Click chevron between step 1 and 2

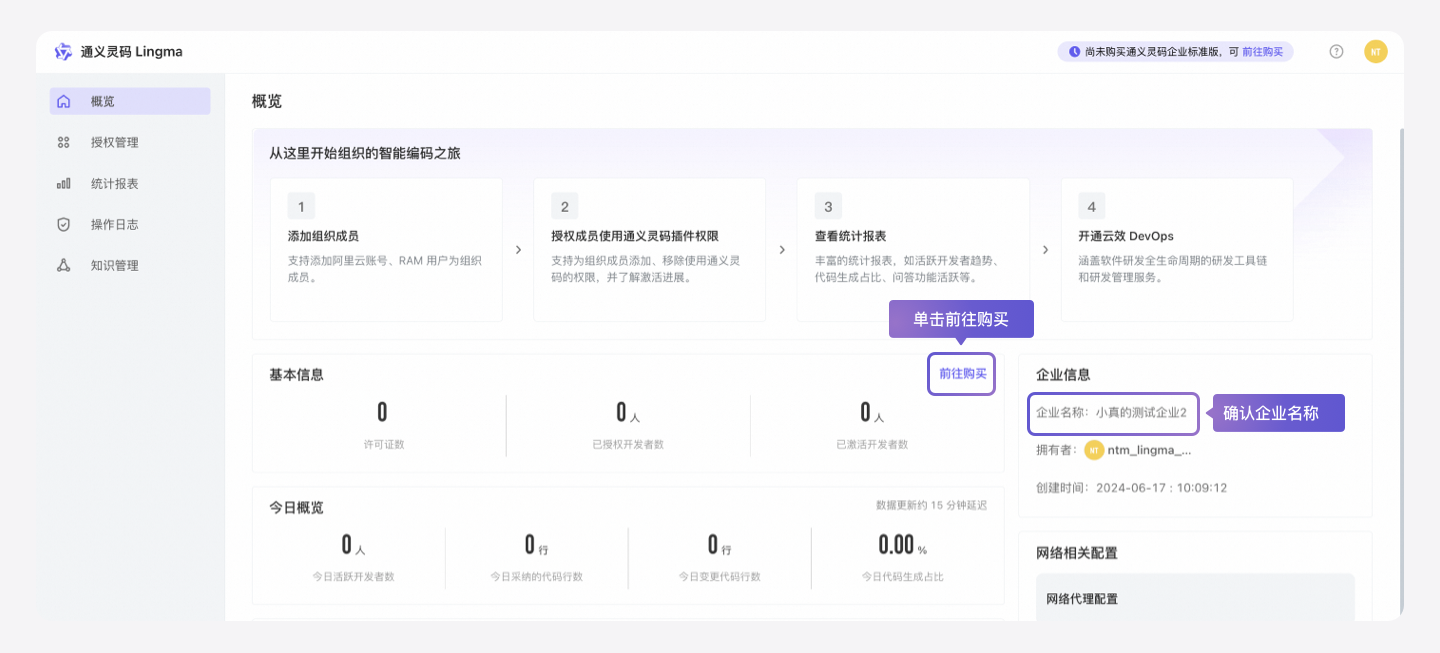[518, 250]
